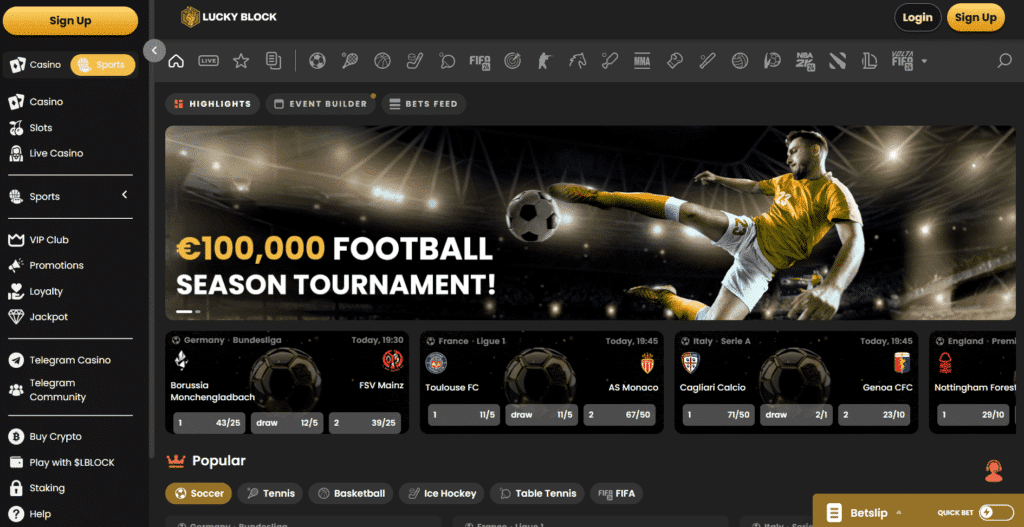Select the Counter-Strike soldier icon
1024x527 pixels.
pos(545,61)
